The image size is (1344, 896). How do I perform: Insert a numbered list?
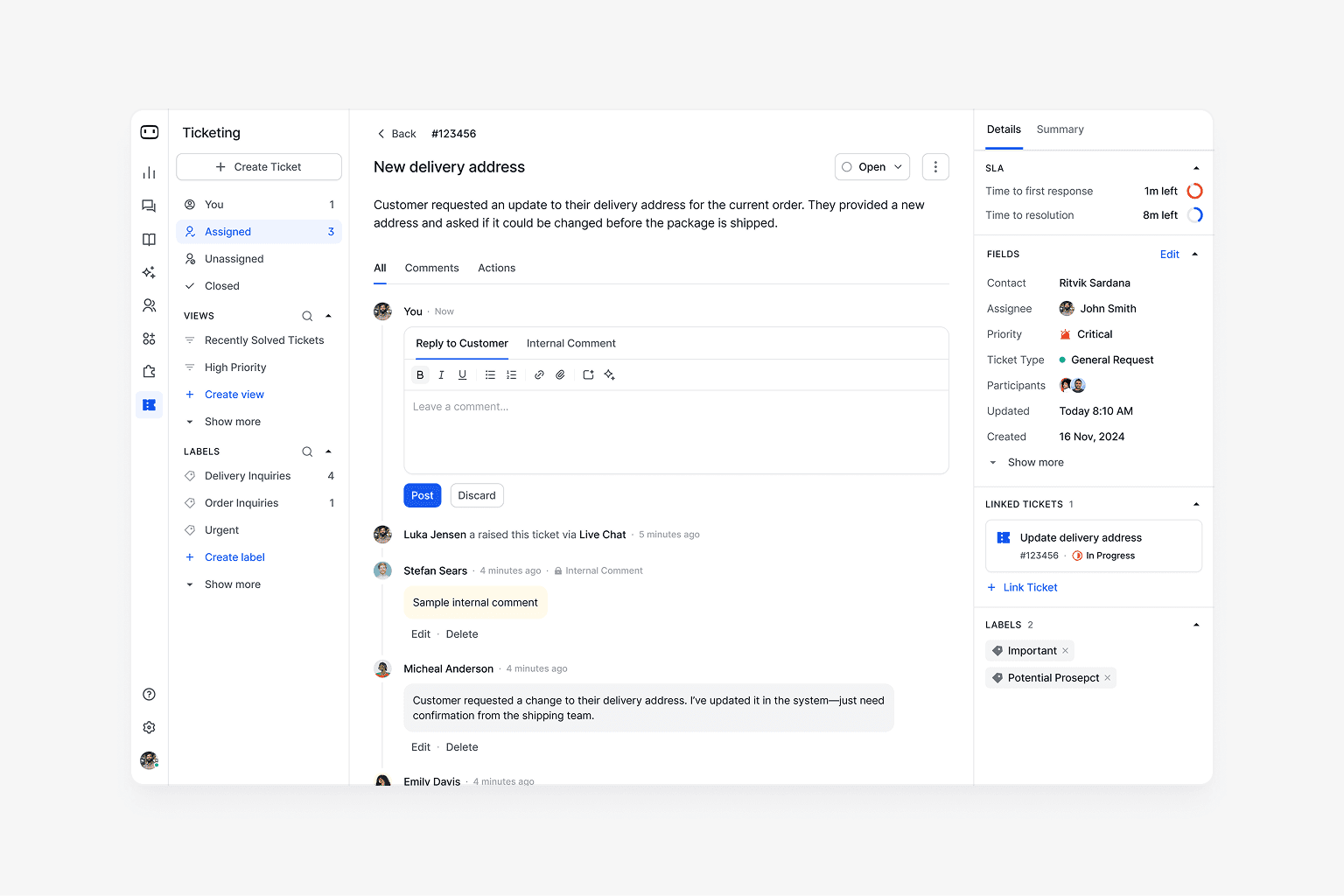pos(512,375)
